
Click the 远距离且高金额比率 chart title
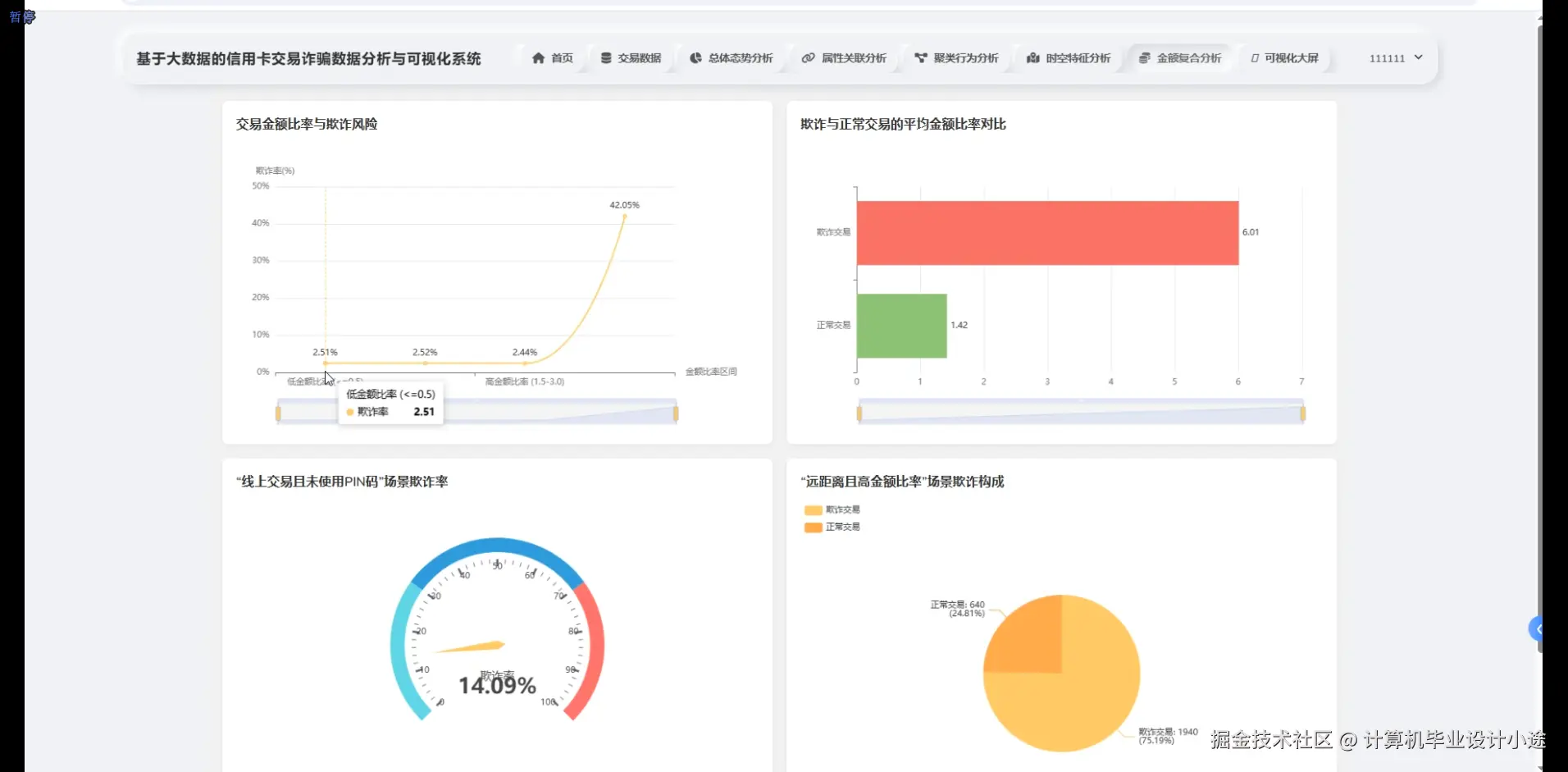[902, 482]
